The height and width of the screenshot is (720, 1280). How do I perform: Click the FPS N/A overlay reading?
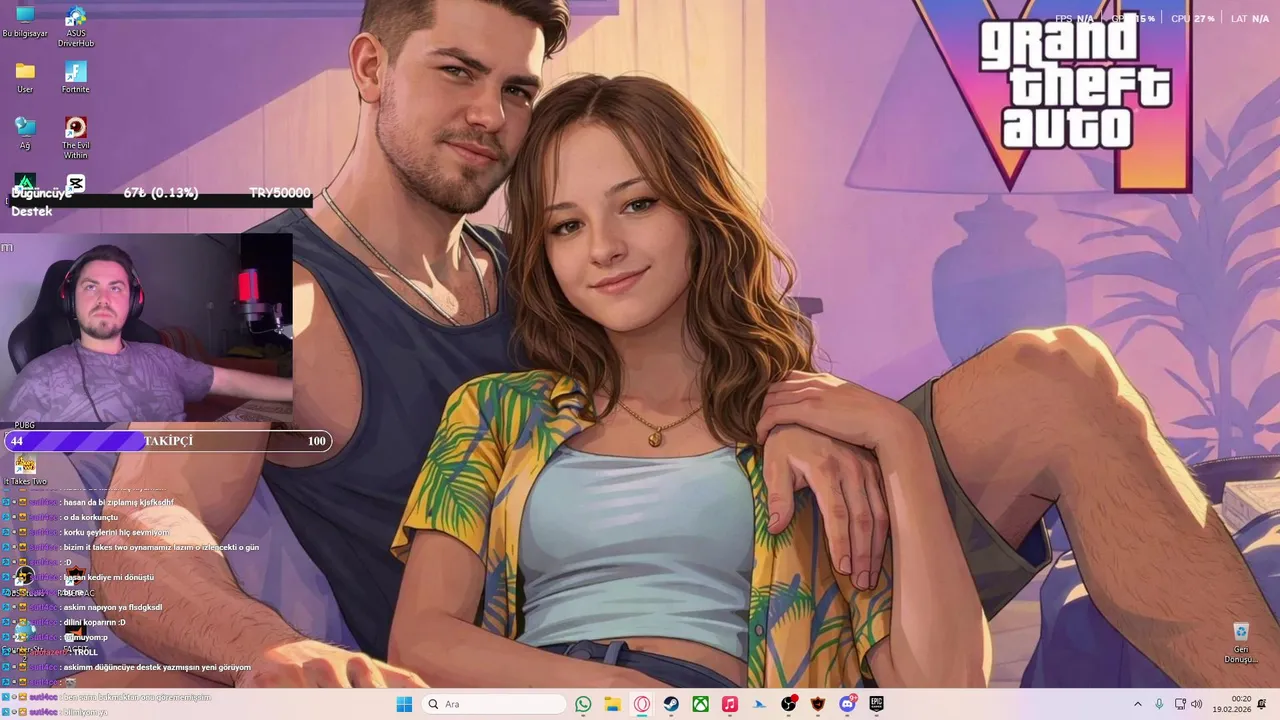(1075, 19)
